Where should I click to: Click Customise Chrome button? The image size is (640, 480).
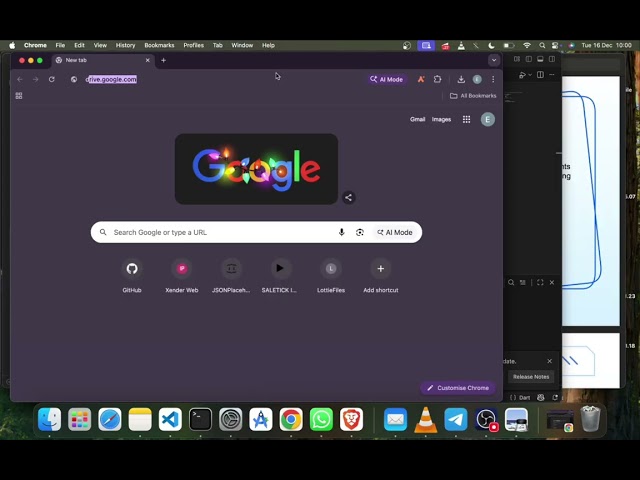[x=458, y=388]
